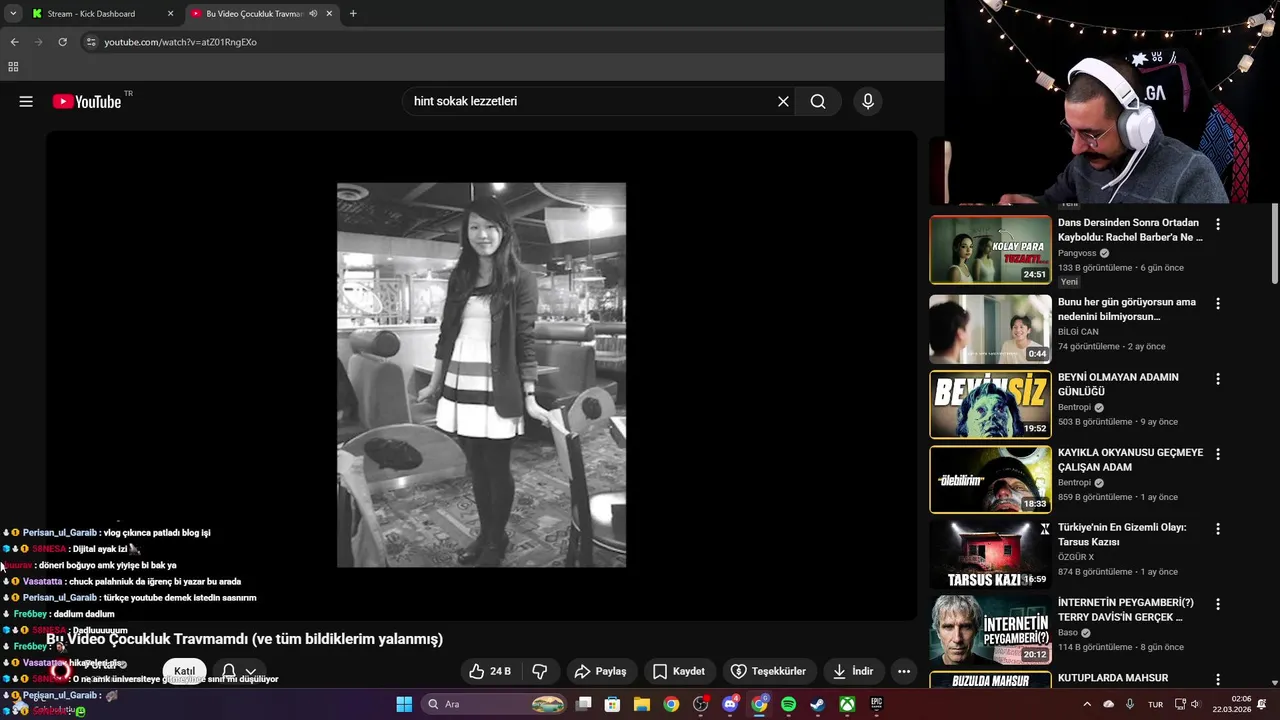Clear the search query with the X
The image size is (1280, 720).
(x=783, y=101)
